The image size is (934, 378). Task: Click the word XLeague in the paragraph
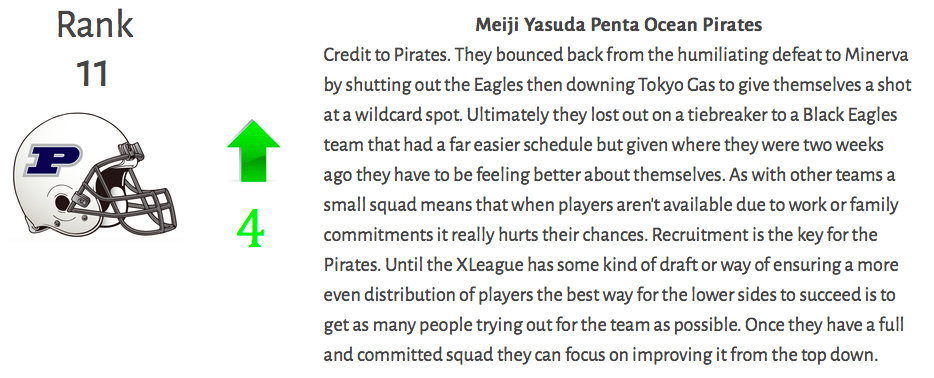pos(490,265)
